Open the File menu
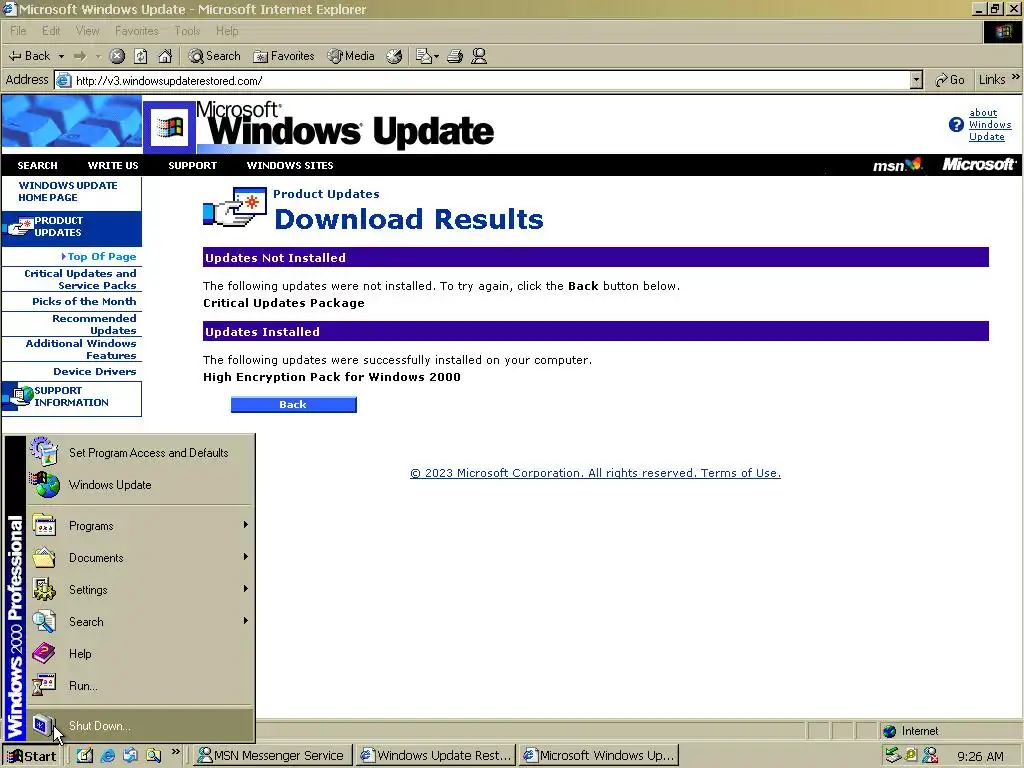The width and height of the screenshot is (1024, 768). pyautogui.click(x=18, y=31)
